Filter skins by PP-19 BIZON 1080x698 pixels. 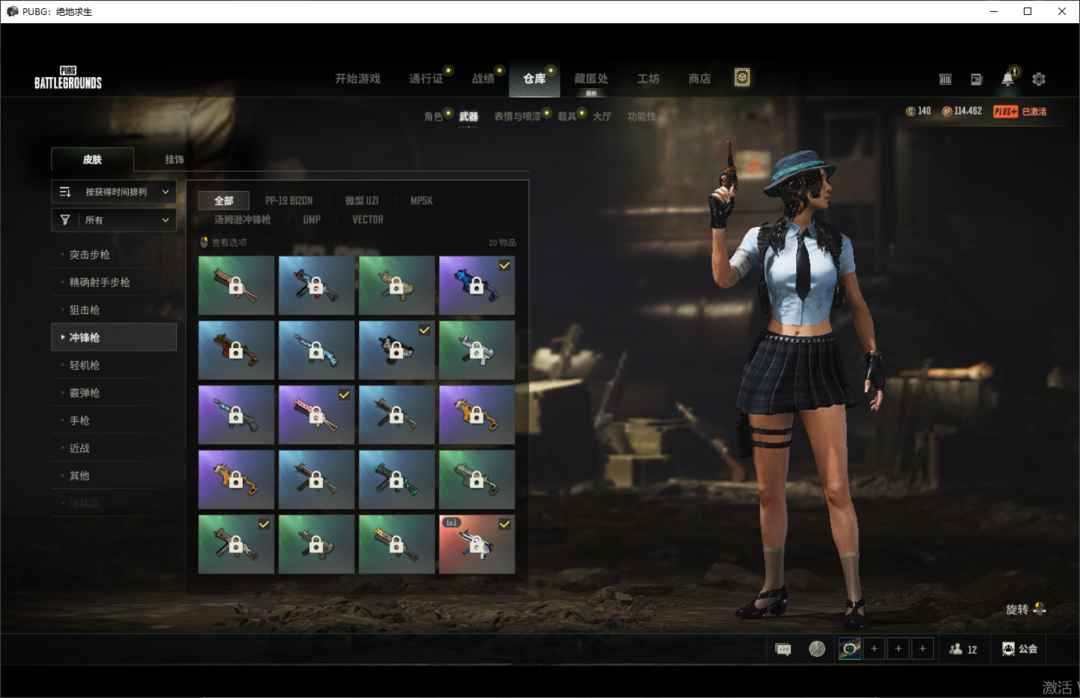tap(289, 201)
